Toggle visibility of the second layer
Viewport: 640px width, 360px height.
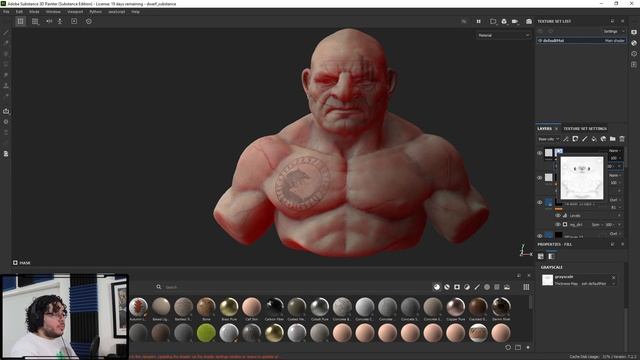(x=540, y=178)
